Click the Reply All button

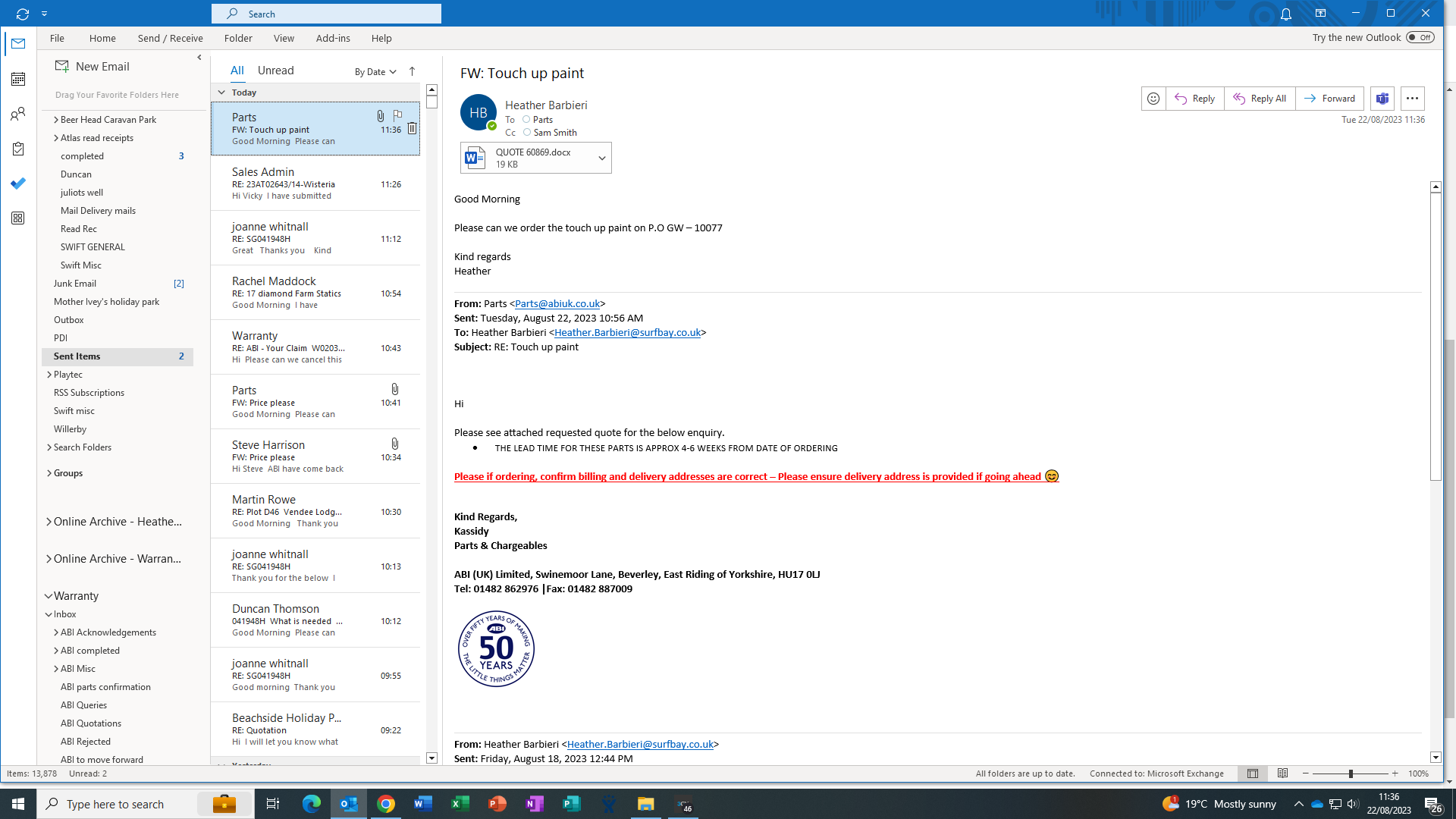(1260, 99)
